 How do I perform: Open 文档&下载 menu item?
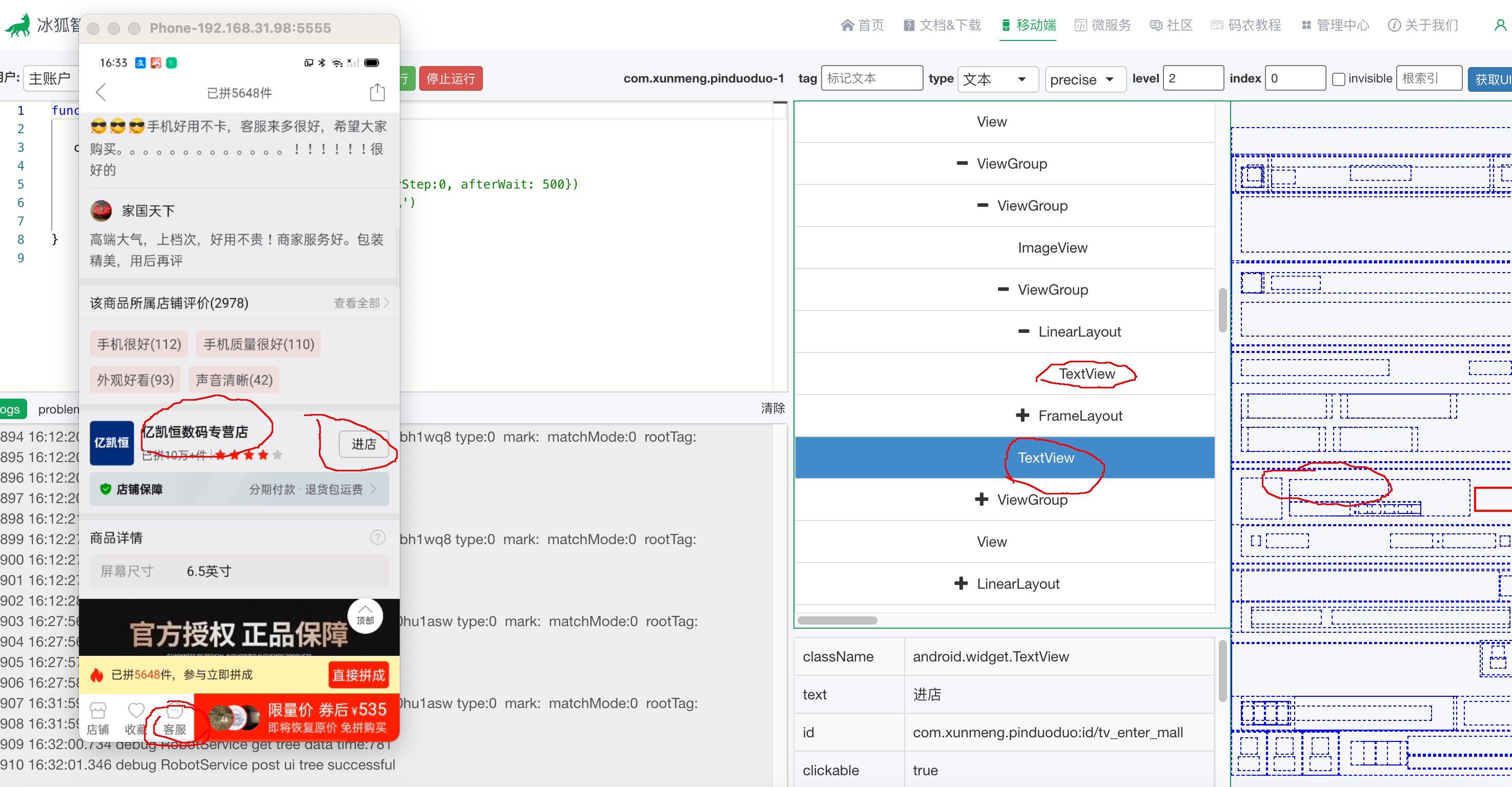(942, 25)
